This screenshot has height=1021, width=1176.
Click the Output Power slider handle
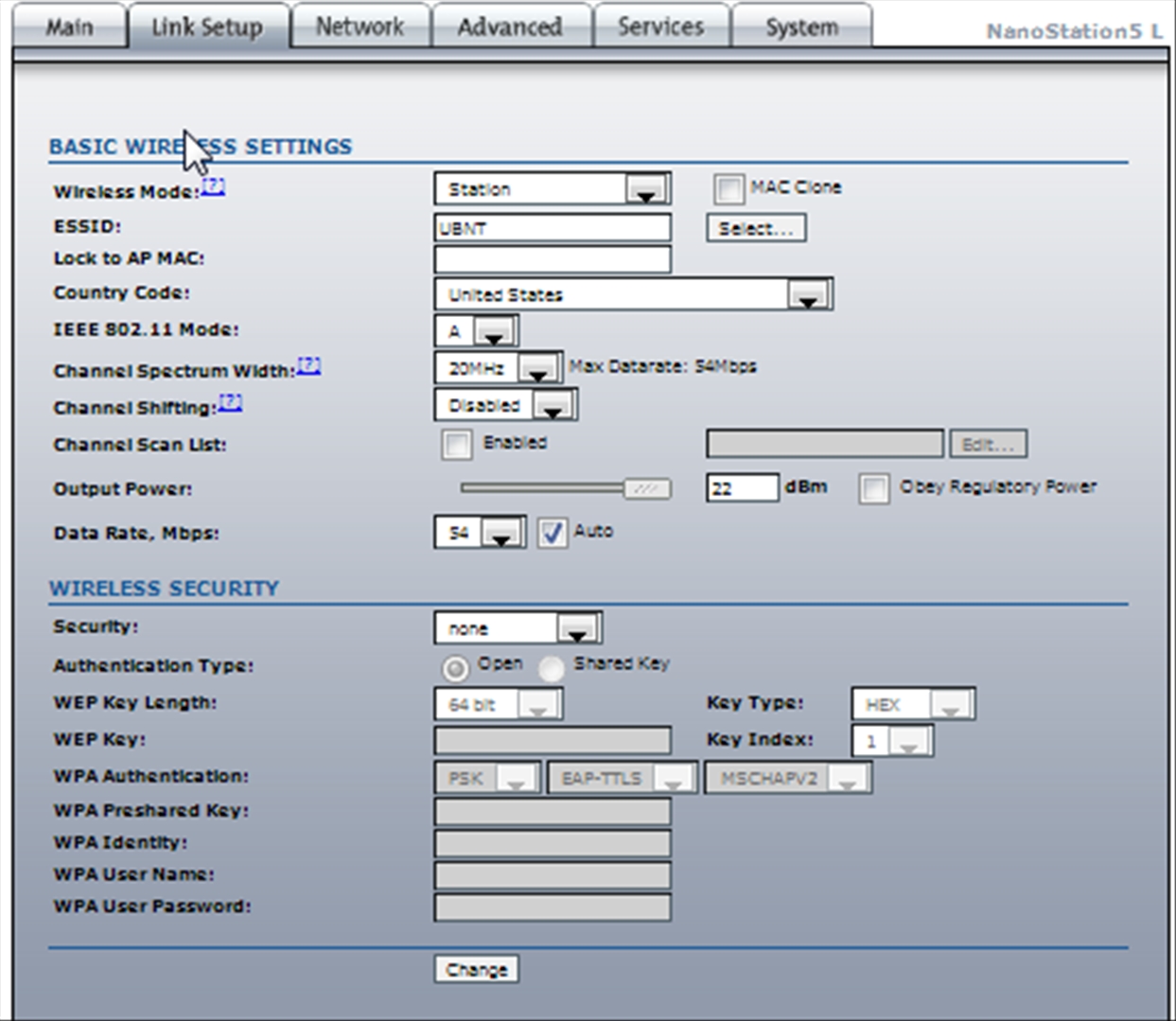pyautogui.click(x=647, y=488)
